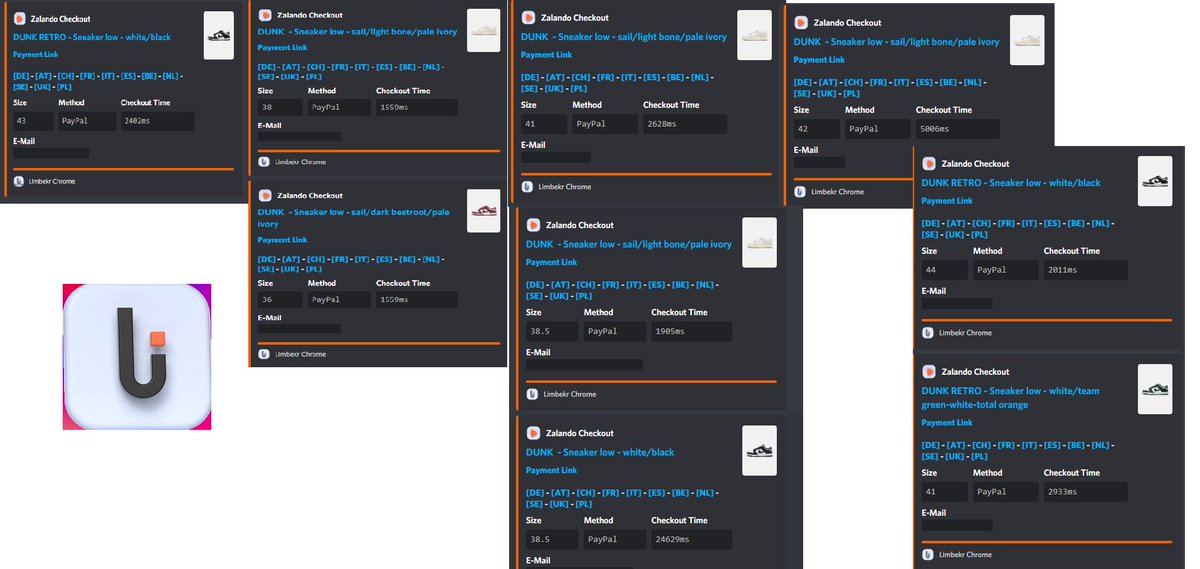Open sail/light bone title in 2628ms card

(624, 37)
